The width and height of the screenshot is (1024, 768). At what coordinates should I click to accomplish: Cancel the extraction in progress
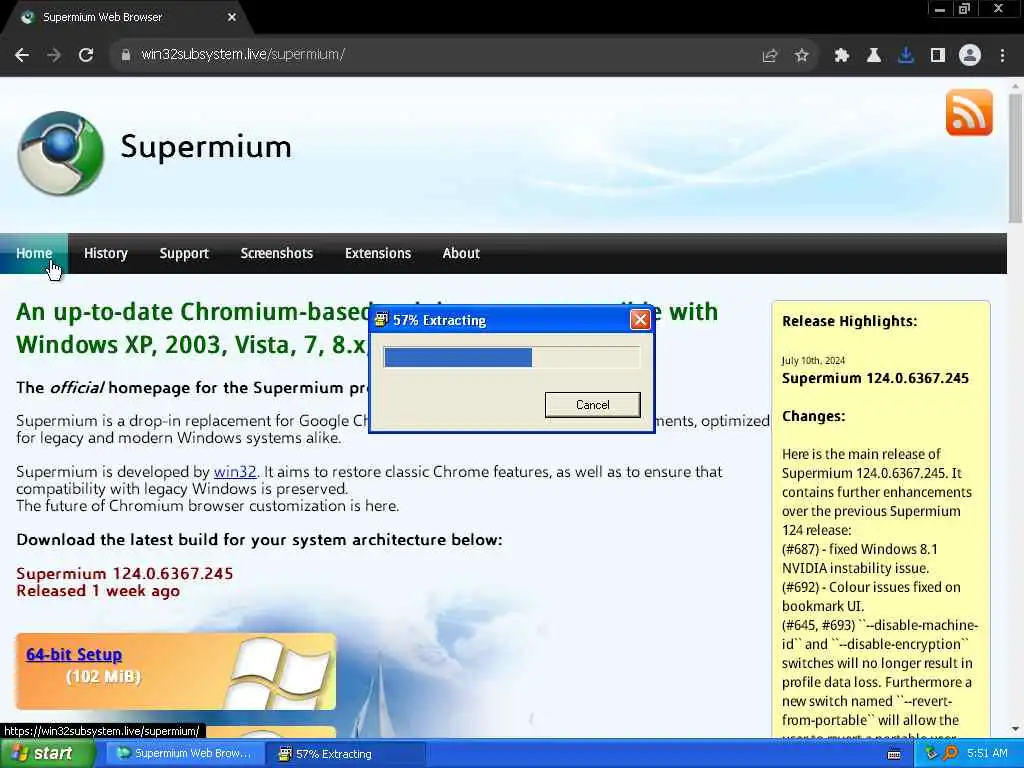[592, 405]
